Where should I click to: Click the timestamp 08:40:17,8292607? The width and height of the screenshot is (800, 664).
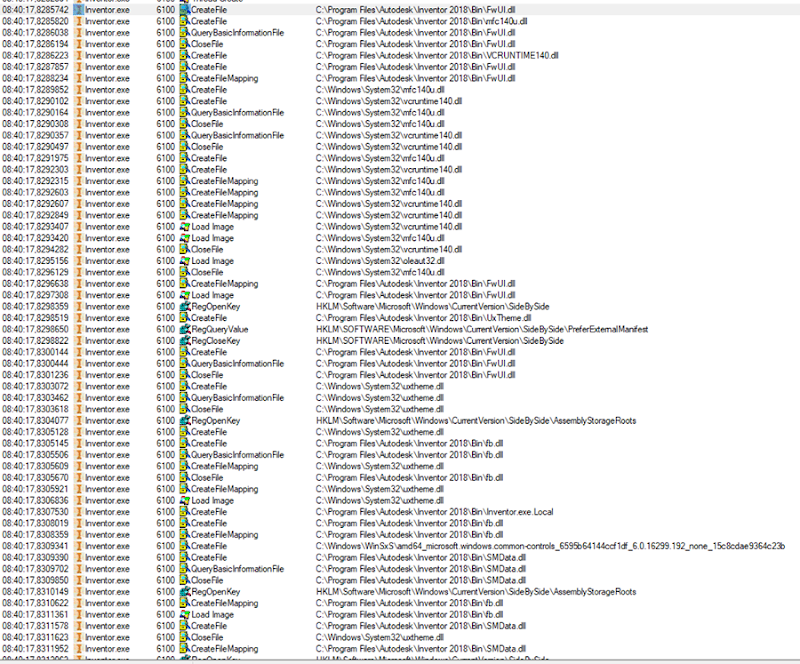(x=35, y=204)
